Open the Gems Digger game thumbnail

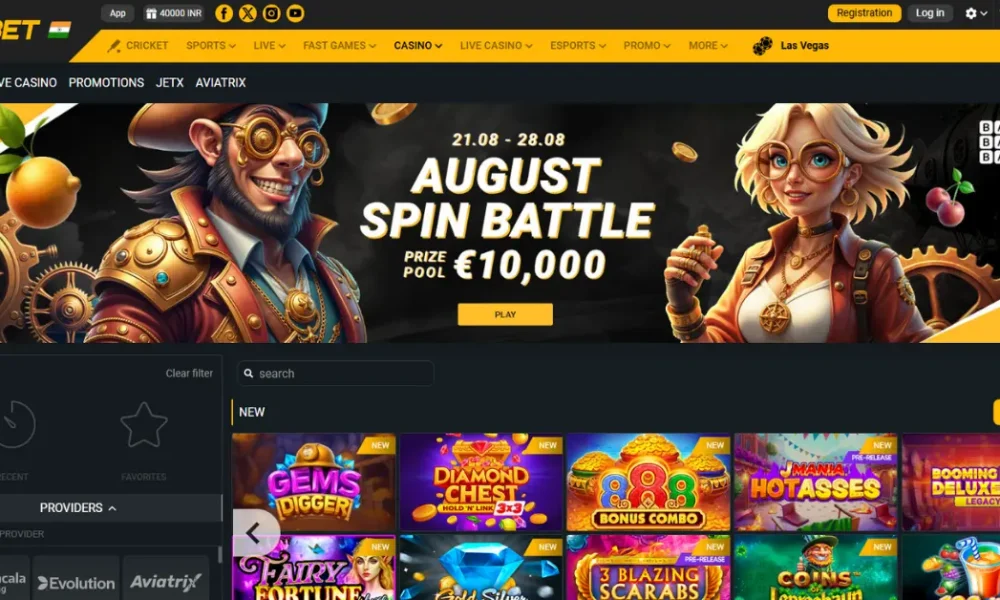[314, 482]
